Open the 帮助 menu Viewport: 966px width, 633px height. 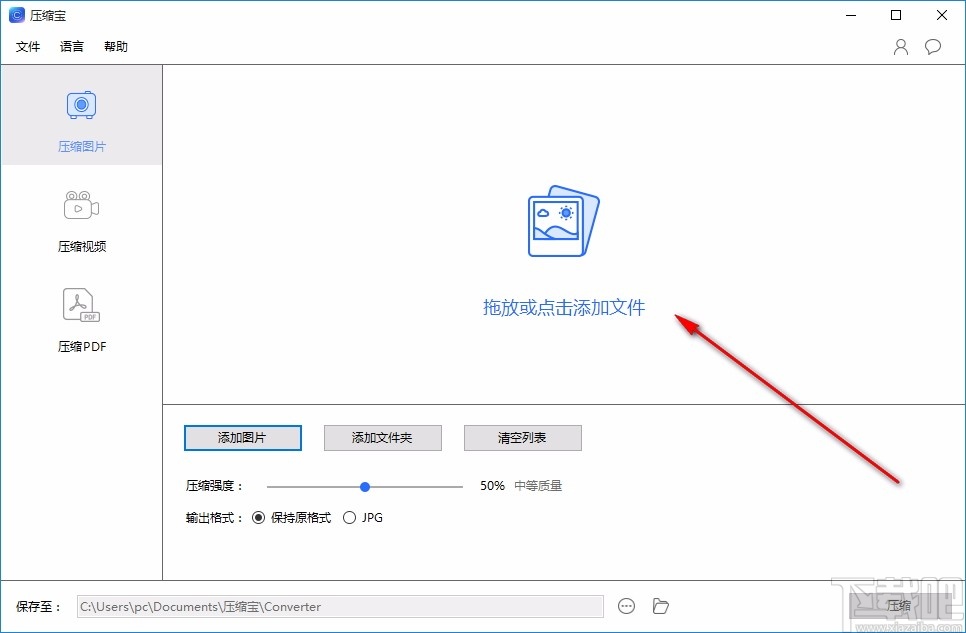coord(115,46)
